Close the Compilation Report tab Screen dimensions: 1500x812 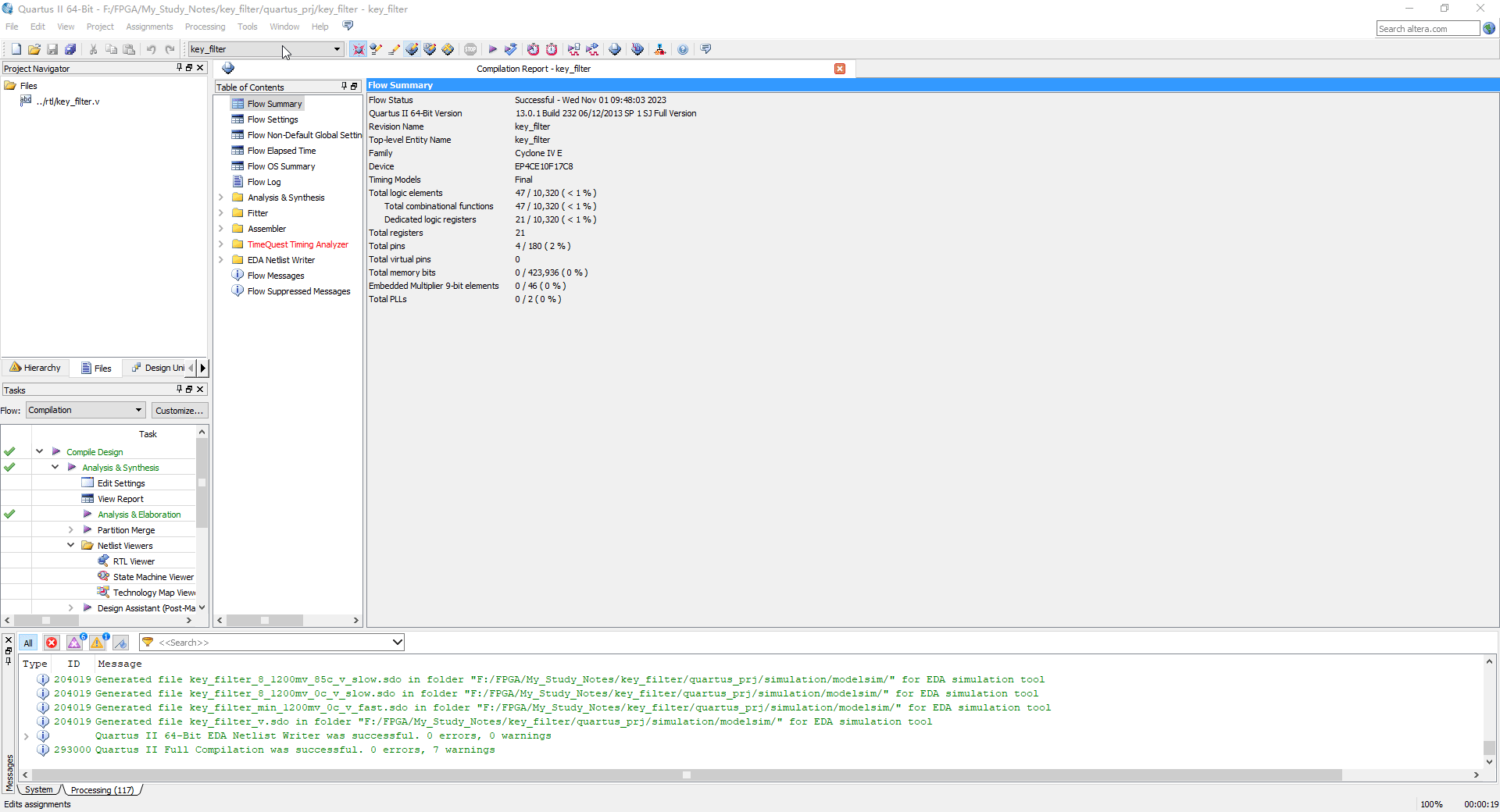840,69
